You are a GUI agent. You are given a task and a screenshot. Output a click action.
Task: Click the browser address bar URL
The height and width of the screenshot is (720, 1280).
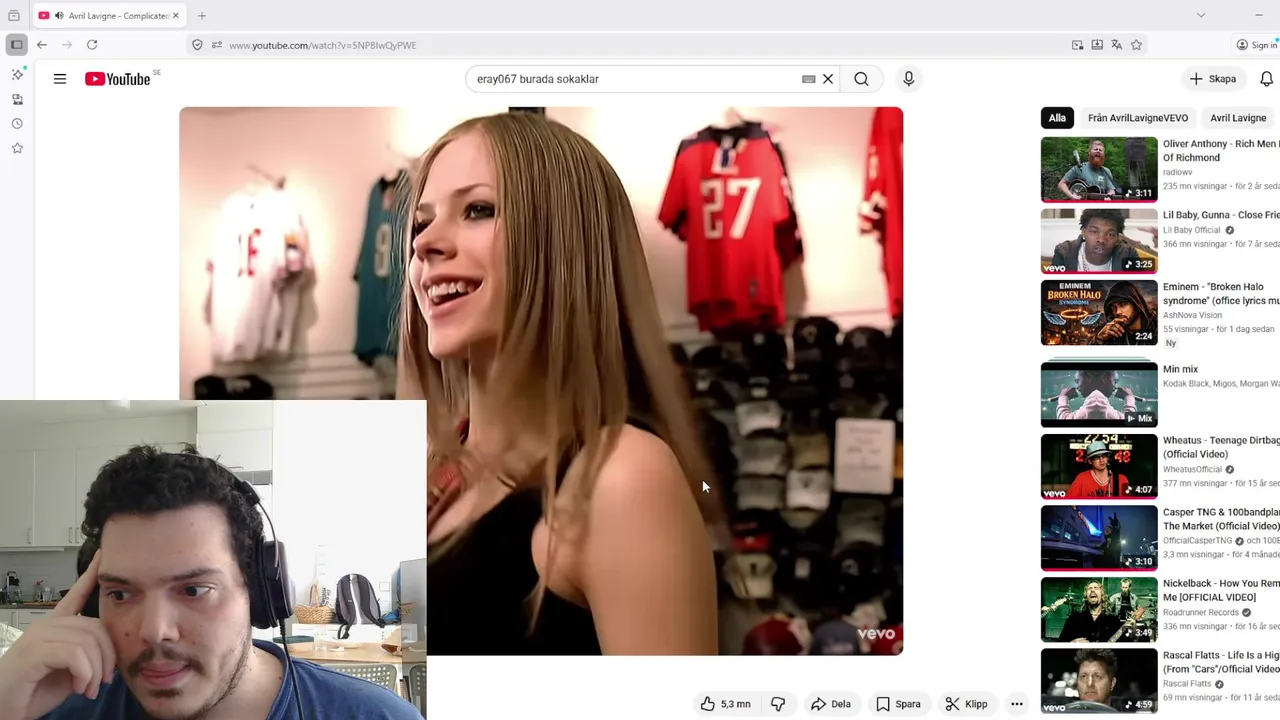(322, 45)
